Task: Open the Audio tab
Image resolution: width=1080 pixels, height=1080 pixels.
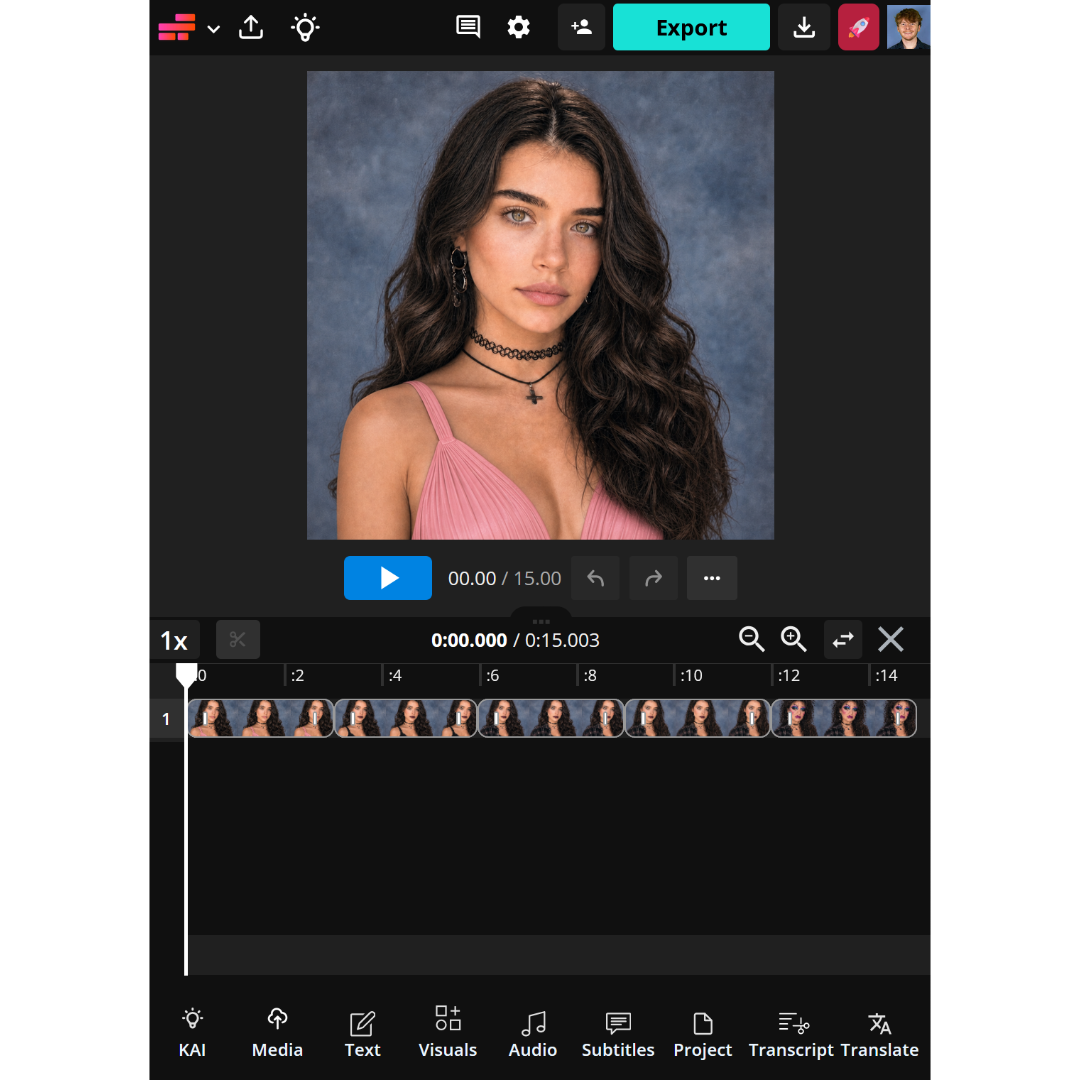Action: tap(532, 1032)
